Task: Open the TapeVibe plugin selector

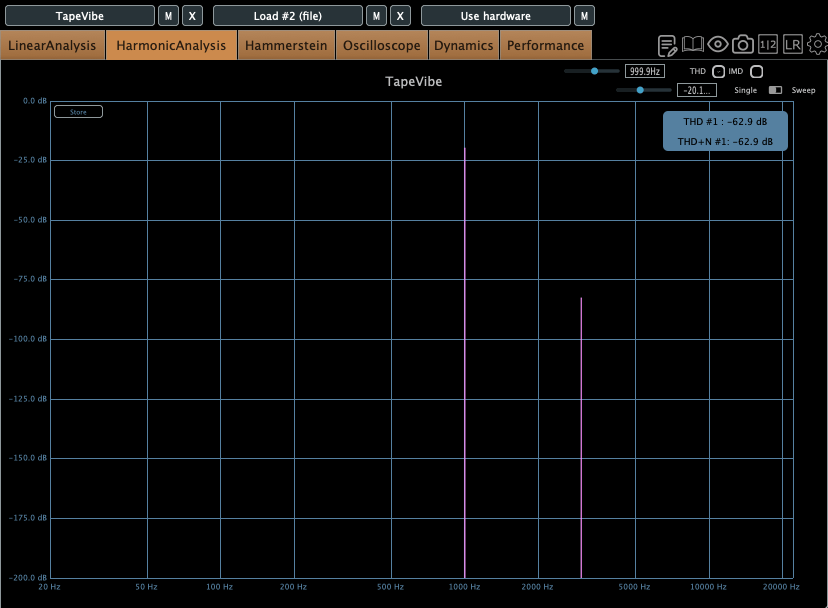Action: click(x=79, y=16)
